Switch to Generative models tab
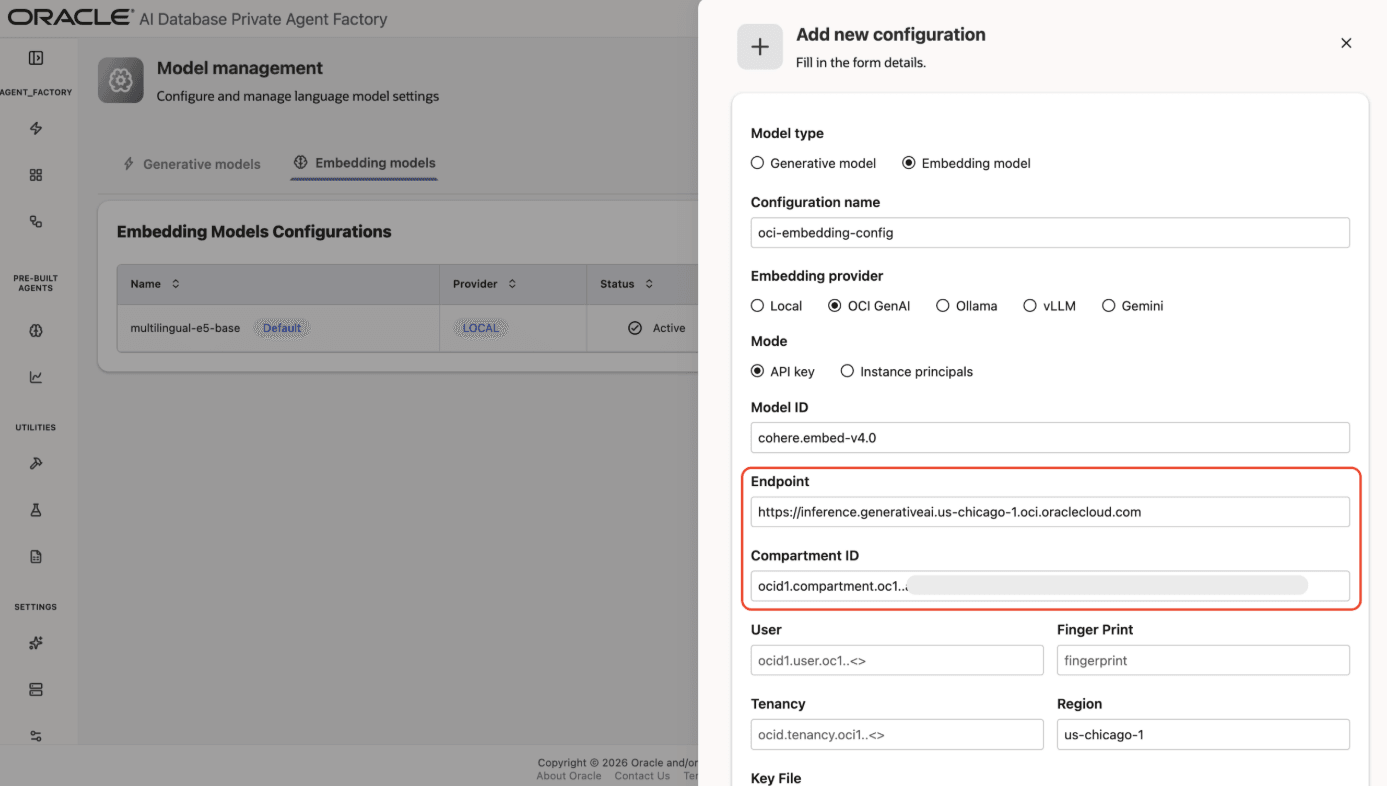Screen dimensions: 1387x786 (192, 164)
